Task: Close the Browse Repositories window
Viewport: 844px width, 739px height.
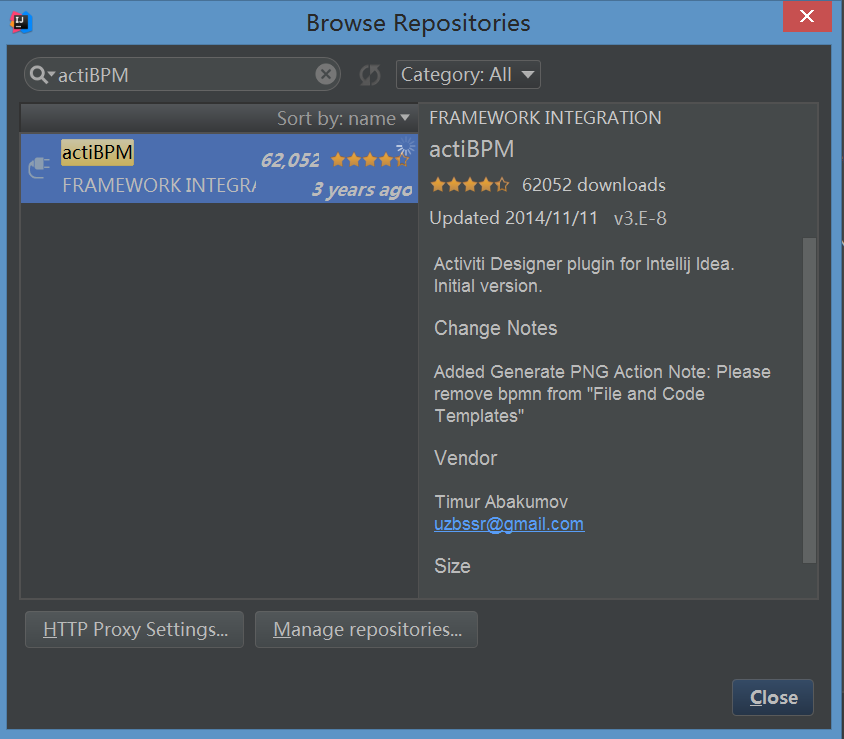Action: [807, 17]
